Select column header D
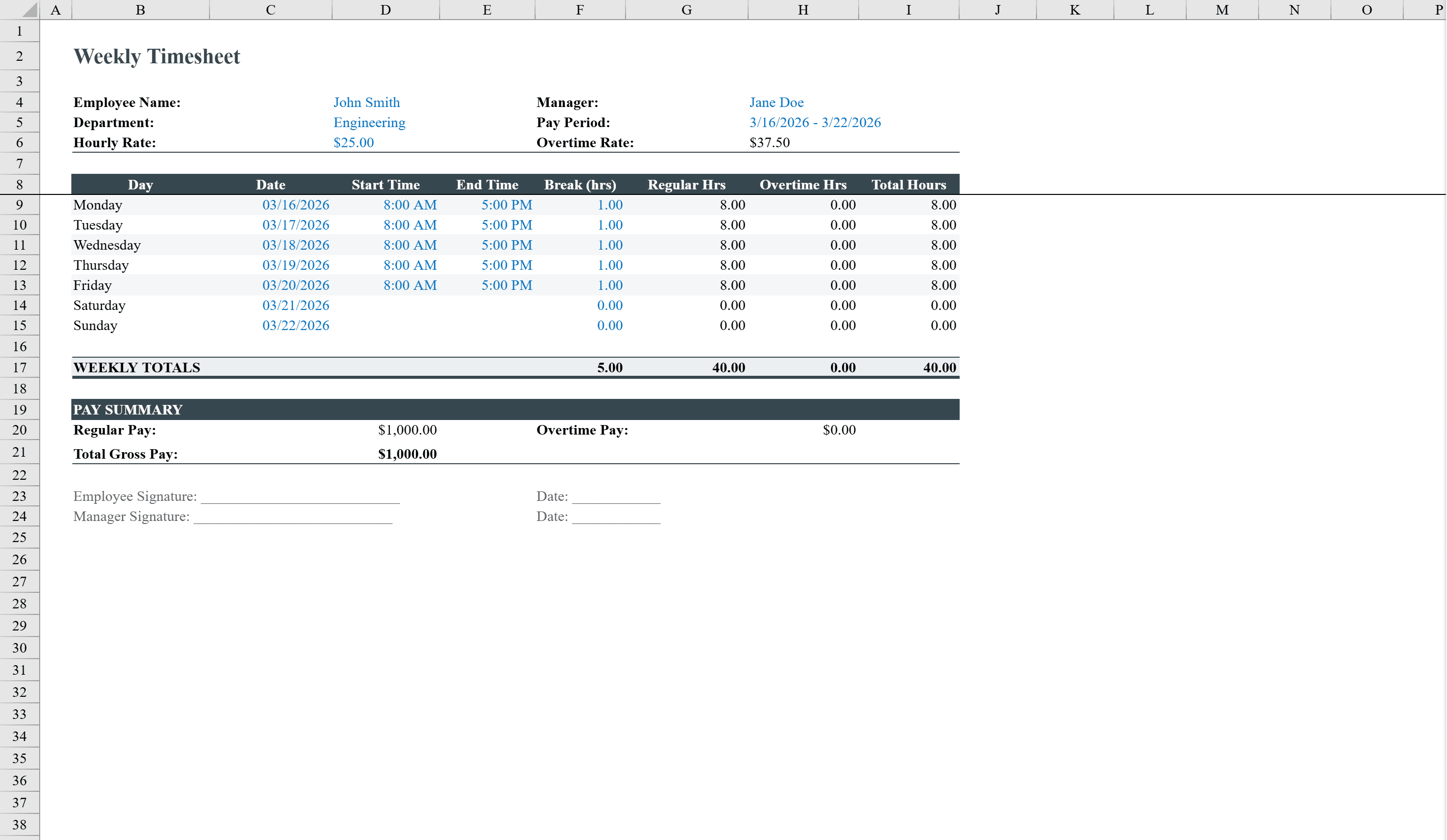 [385, 9]
